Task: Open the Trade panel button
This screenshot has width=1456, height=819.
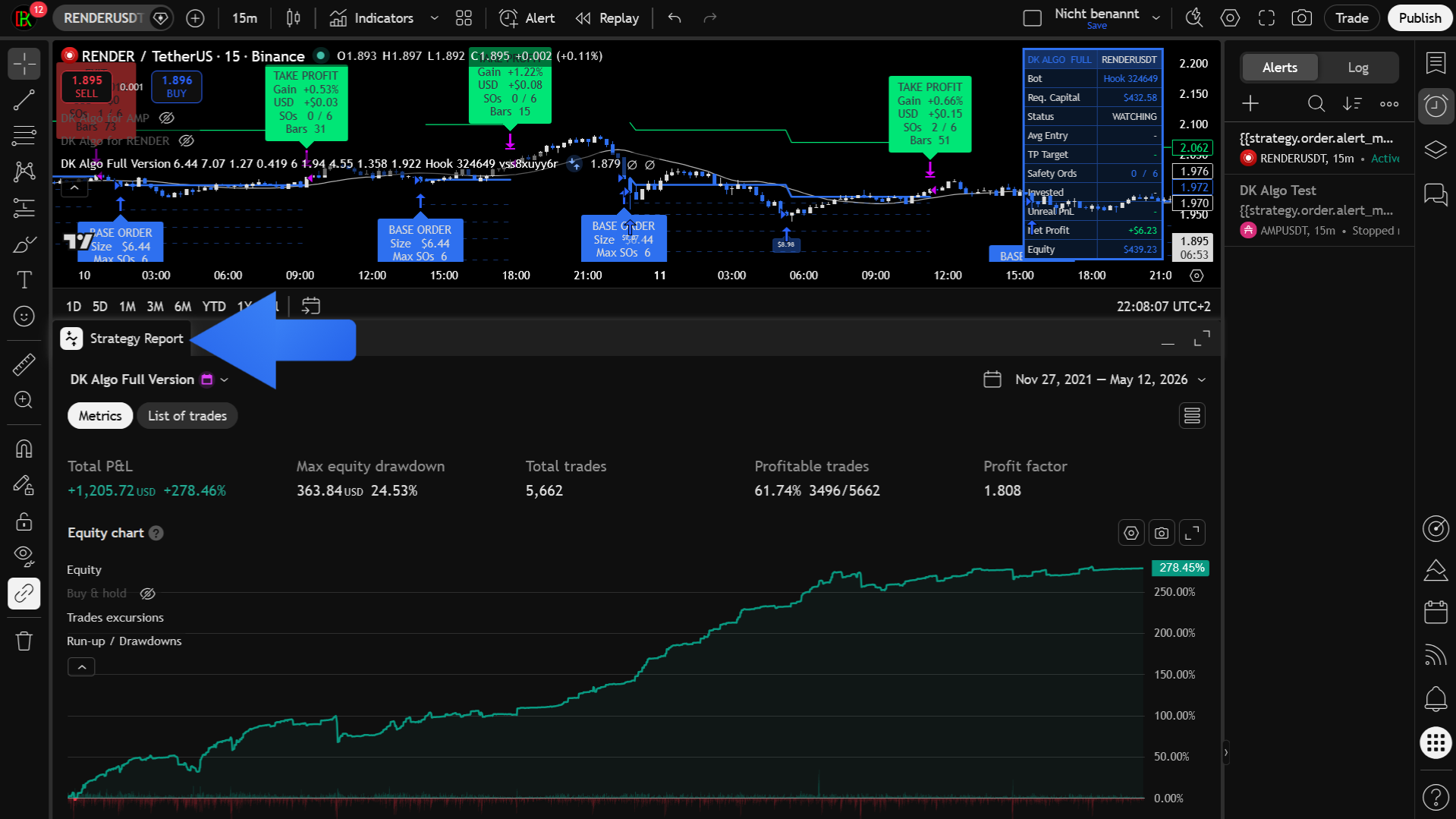Action: pos(1351,18)
